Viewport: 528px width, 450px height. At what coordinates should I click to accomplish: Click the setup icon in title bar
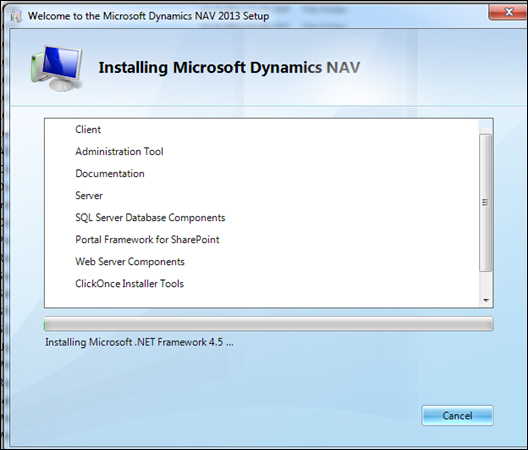click(x=16, y=16)
